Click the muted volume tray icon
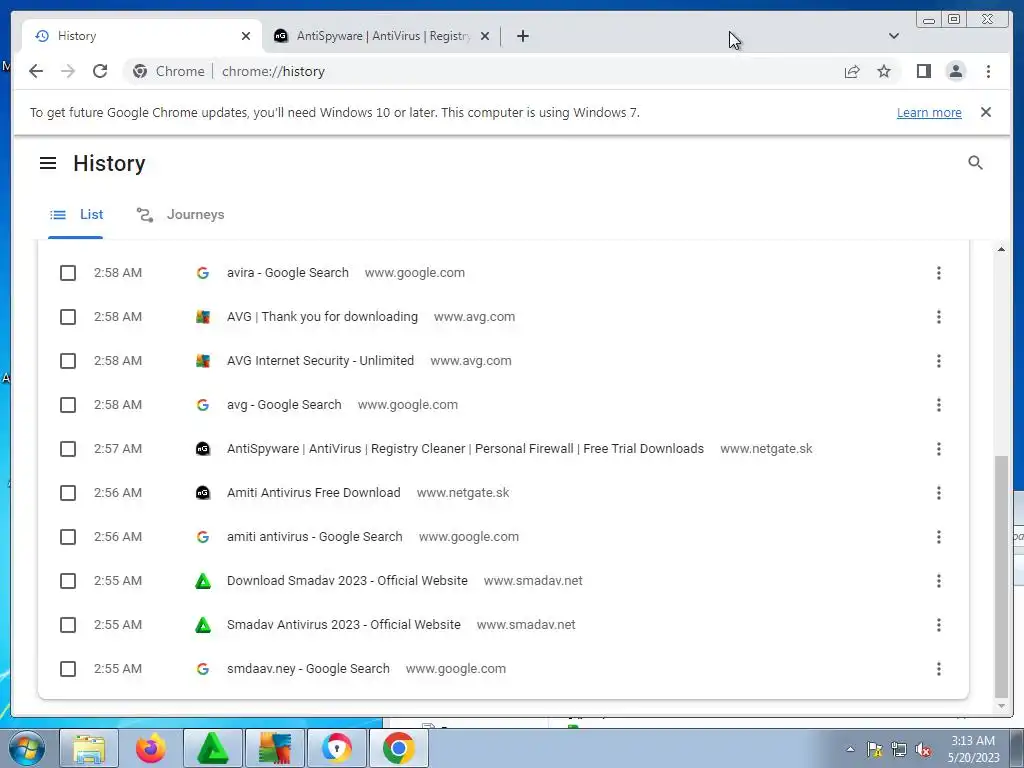1024x768 pixels. click(923, 749)
